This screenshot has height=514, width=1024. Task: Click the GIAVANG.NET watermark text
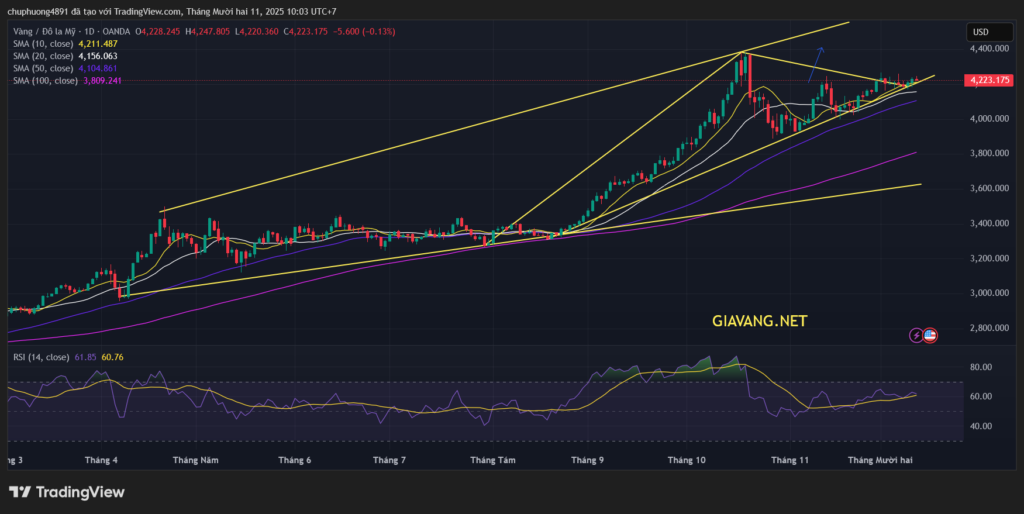click(x=759, y=321)
